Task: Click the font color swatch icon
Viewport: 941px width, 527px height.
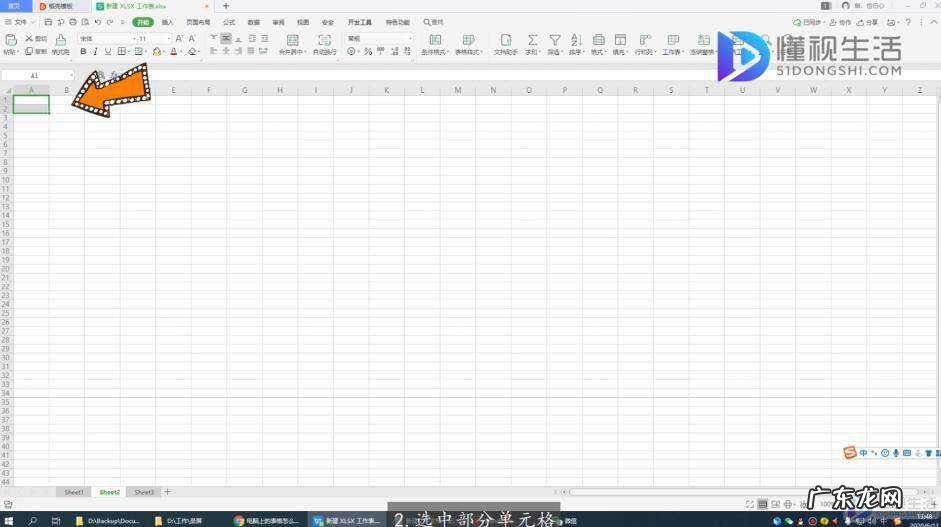Action: pos(173,51)
